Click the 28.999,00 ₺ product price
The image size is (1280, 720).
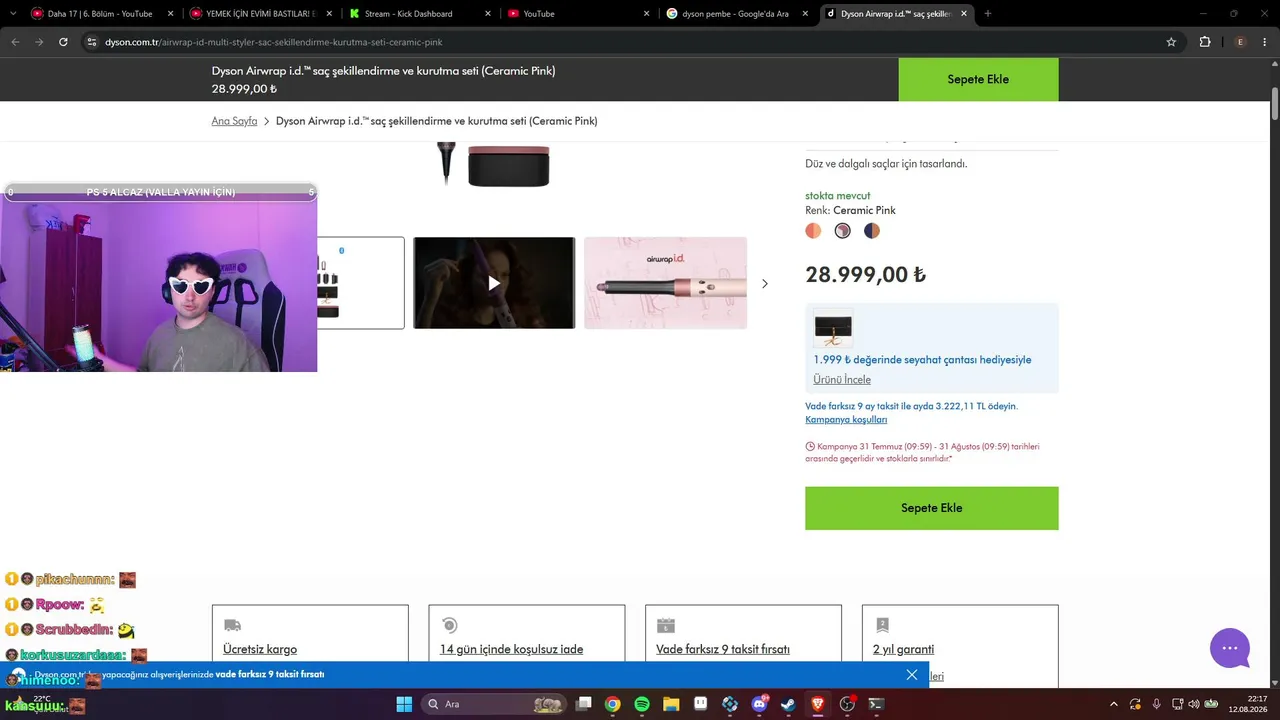tap(866, 275)
